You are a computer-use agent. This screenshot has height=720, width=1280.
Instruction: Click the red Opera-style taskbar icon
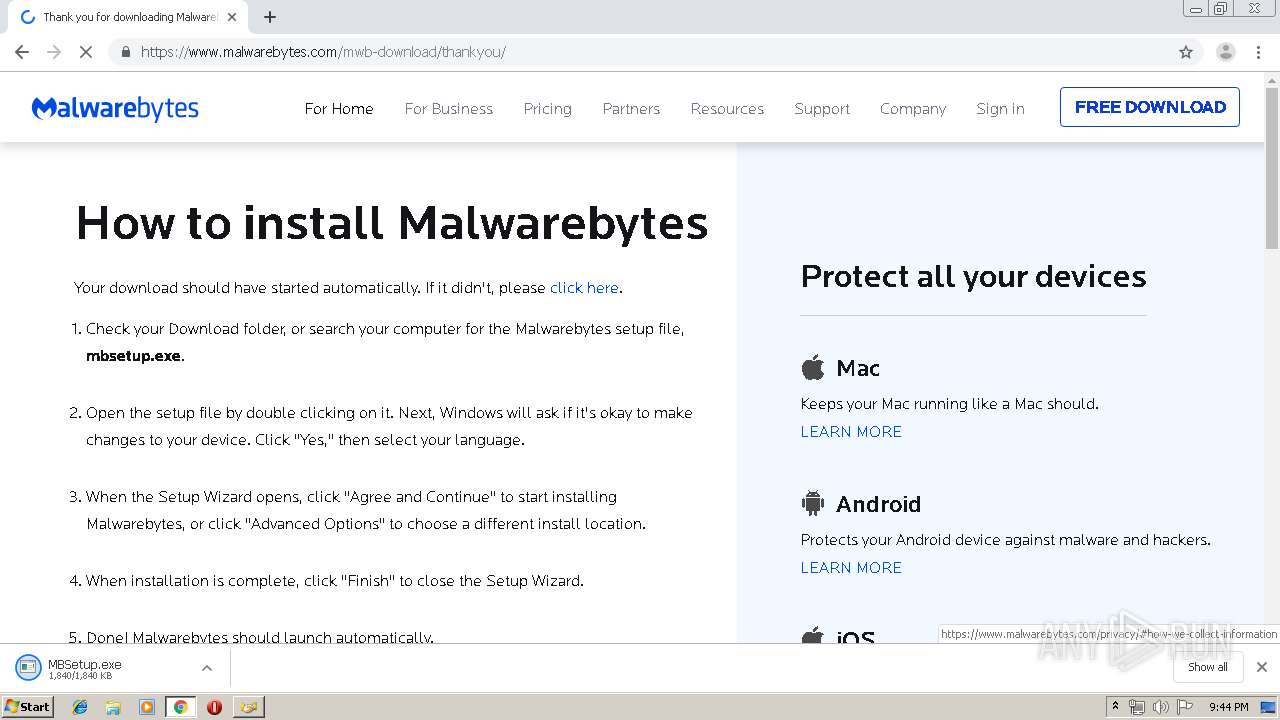(214, 707)
